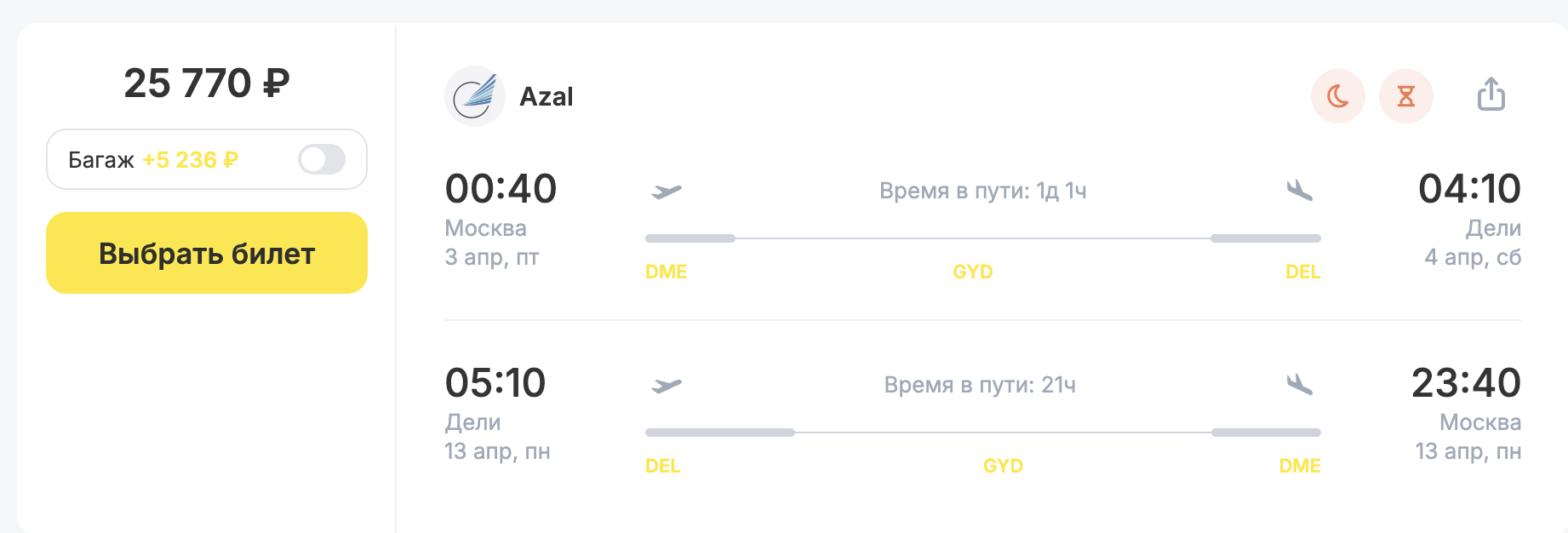Screen dimensions: 1568x533
Task: Click outbound flight landing plane icon
Action: click(x=1300, y=190)
